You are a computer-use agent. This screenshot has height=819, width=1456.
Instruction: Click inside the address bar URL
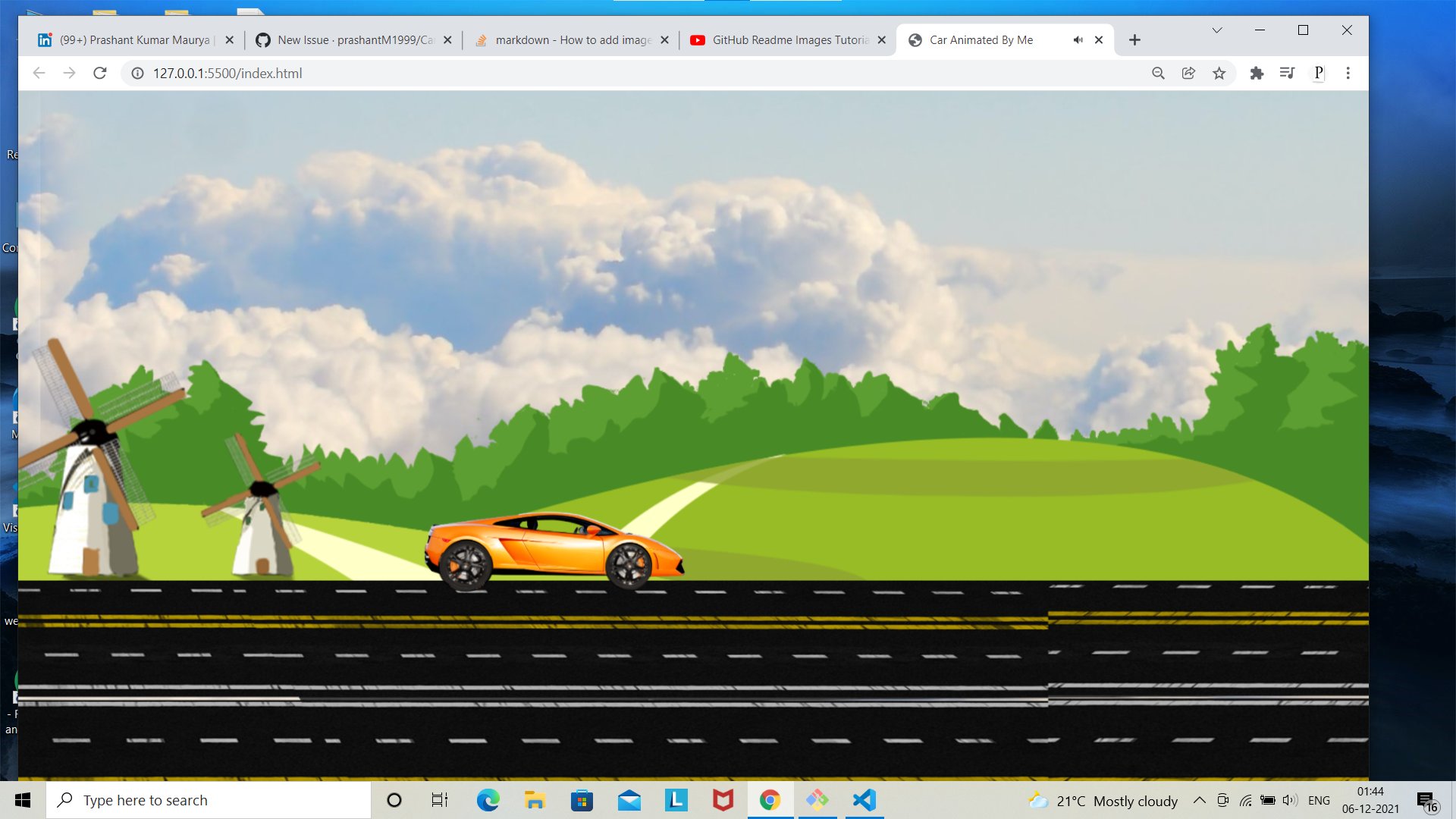click(227, 73)
